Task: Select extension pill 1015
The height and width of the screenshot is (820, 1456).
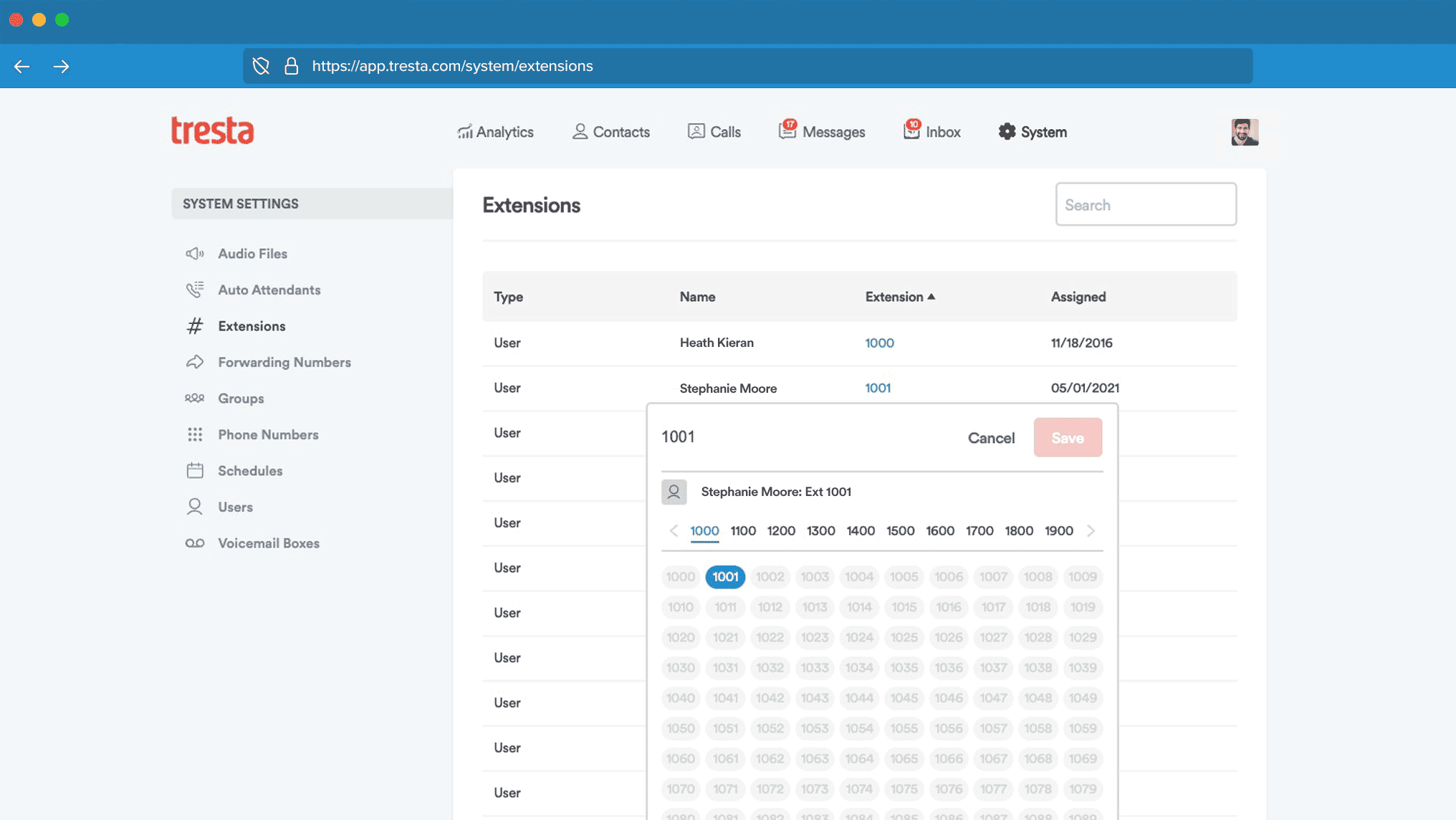Action: tap(904, 607)
